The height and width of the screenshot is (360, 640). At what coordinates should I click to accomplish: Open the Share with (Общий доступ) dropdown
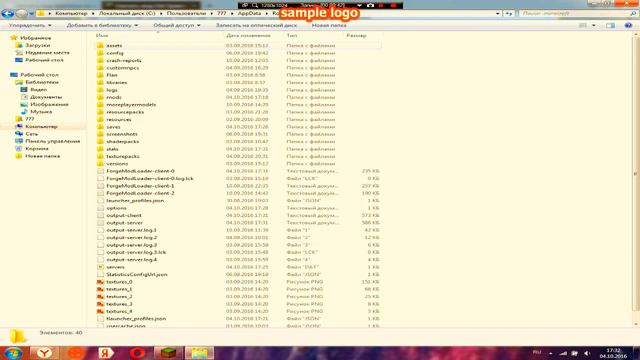tap(177, 25)
